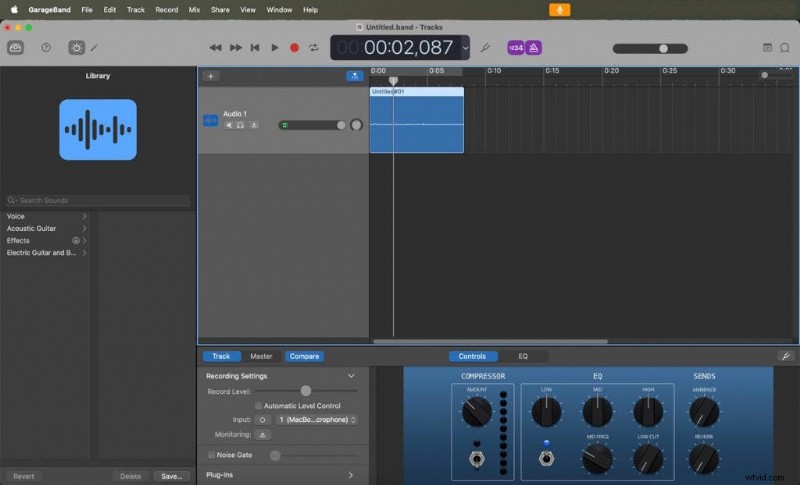Expand the Plug-ins section
The width and height of the screenshot is (800, 485).
coord(350,476)
